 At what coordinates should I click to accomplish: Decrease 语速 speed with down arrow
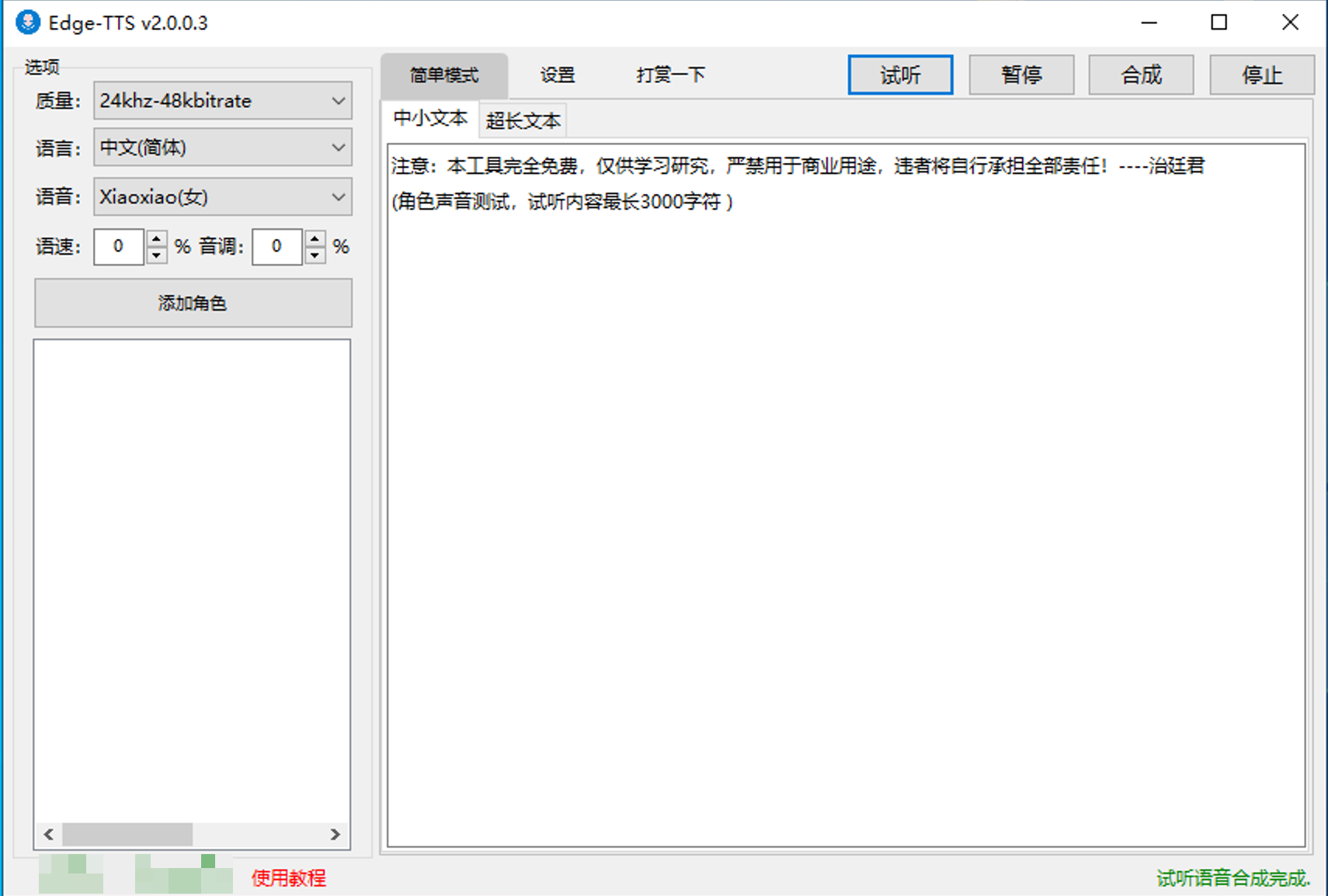click(x=157, y=255)
